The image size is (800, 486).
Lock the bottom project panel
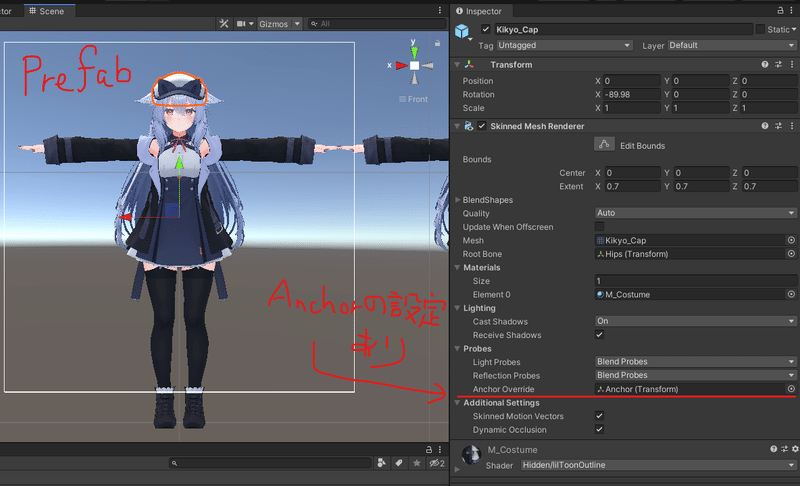coord(429,449)
